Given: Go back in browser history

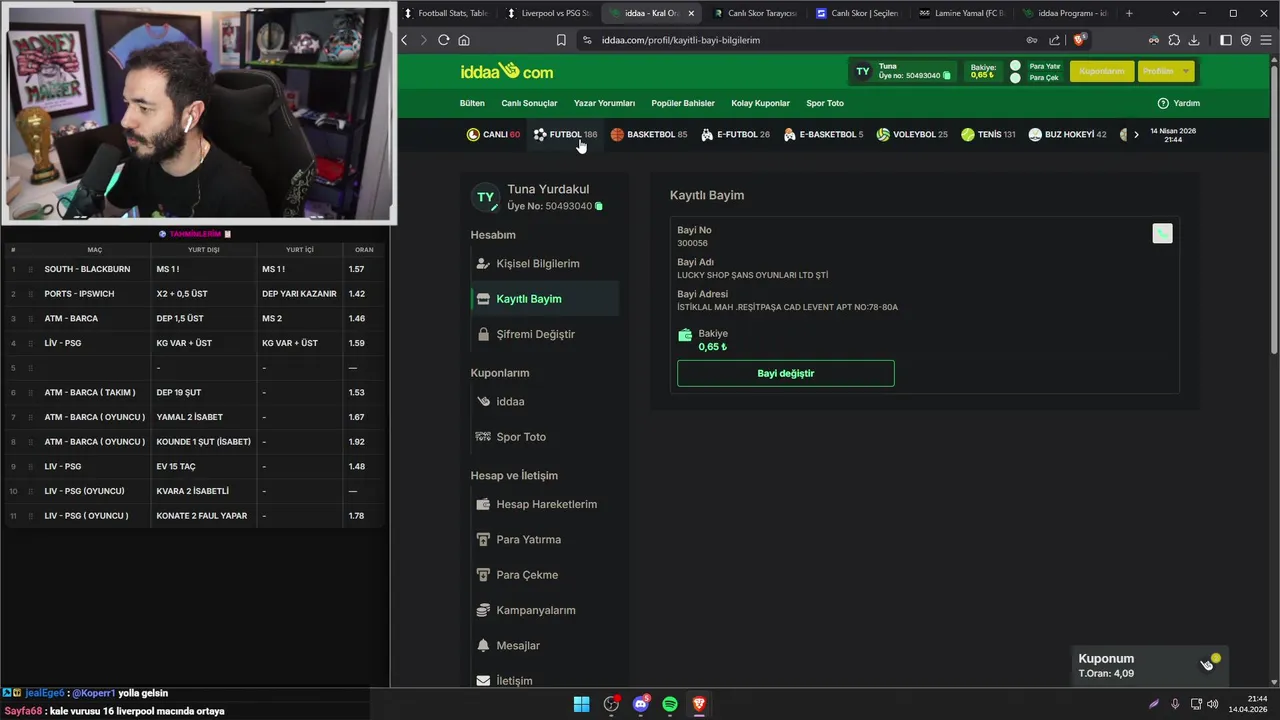Looking at the screenshot, I should click(404, 40).
